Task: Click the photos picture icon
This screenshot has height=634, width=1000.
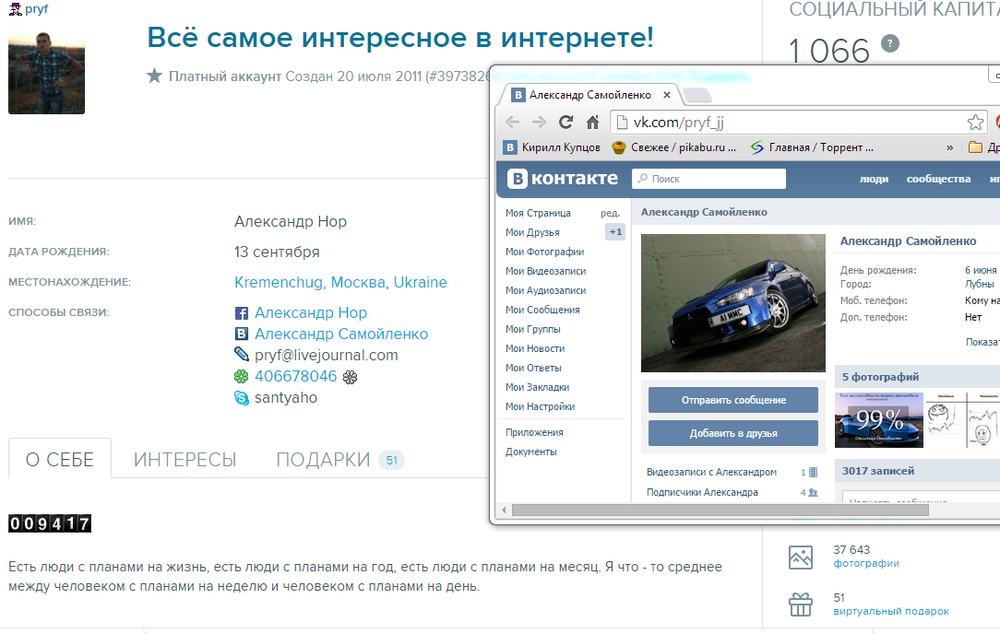Action: 800,556
